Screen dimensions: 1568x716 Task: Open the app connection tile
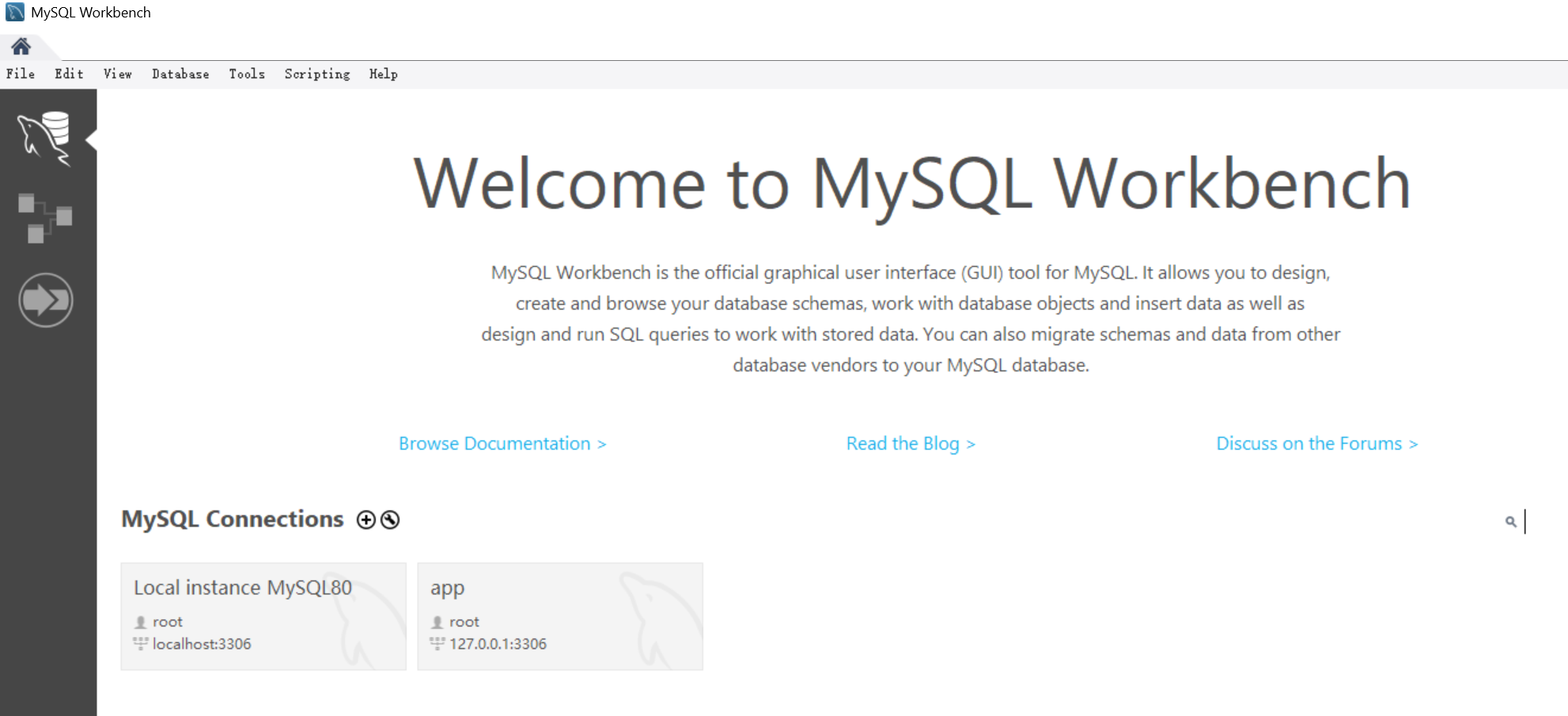pos(560,616)
